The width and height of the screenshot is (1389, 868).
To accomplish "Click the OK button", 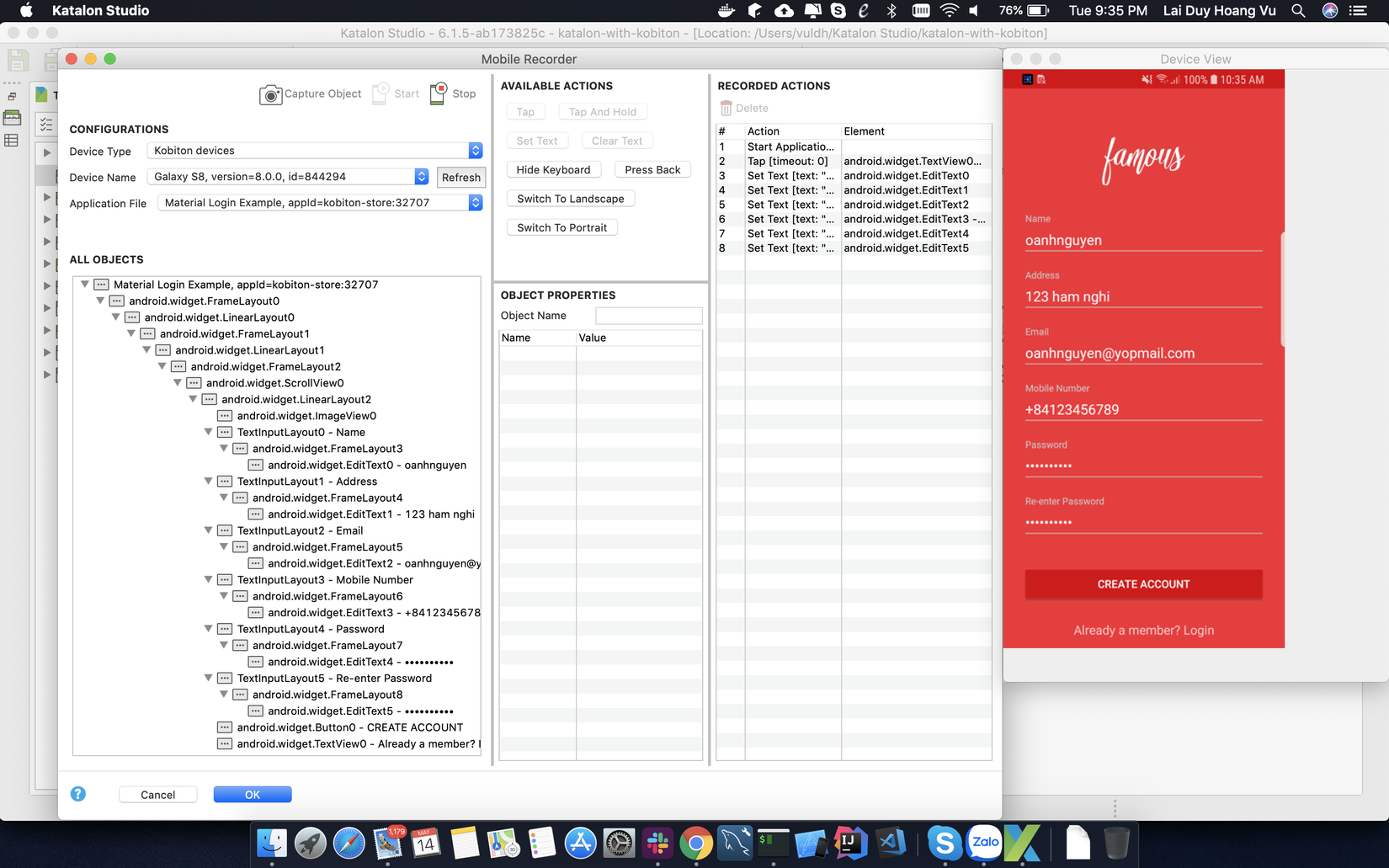I will (253, 795).
